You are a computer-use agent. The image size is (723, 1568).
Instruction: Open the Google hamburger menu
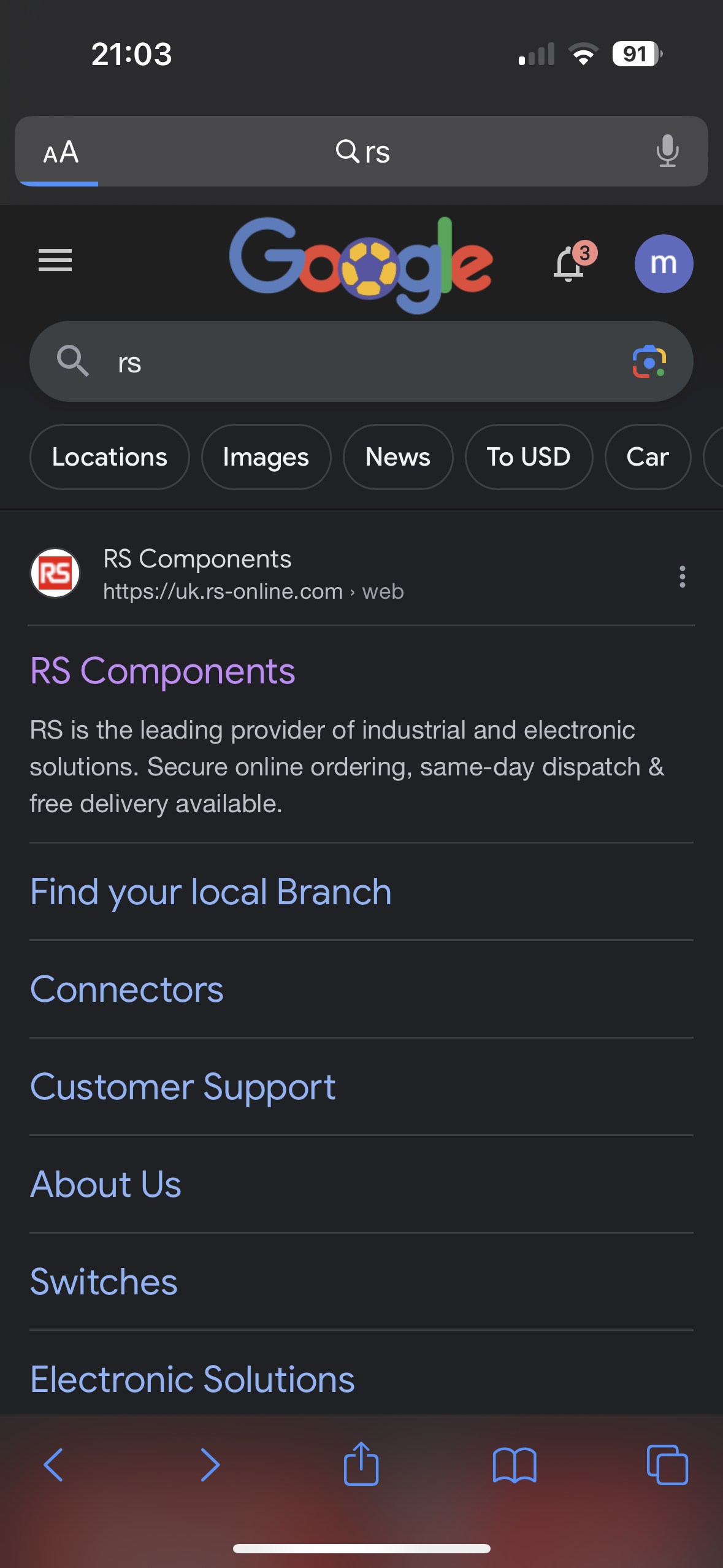point(55,260)
